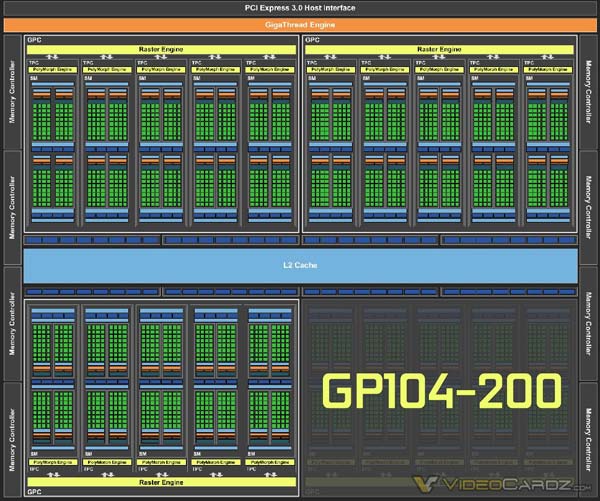The height and width of the screenshot is (501, 600).
Task: Select the second Memory Controller on the left side
Action: (12, 207)
